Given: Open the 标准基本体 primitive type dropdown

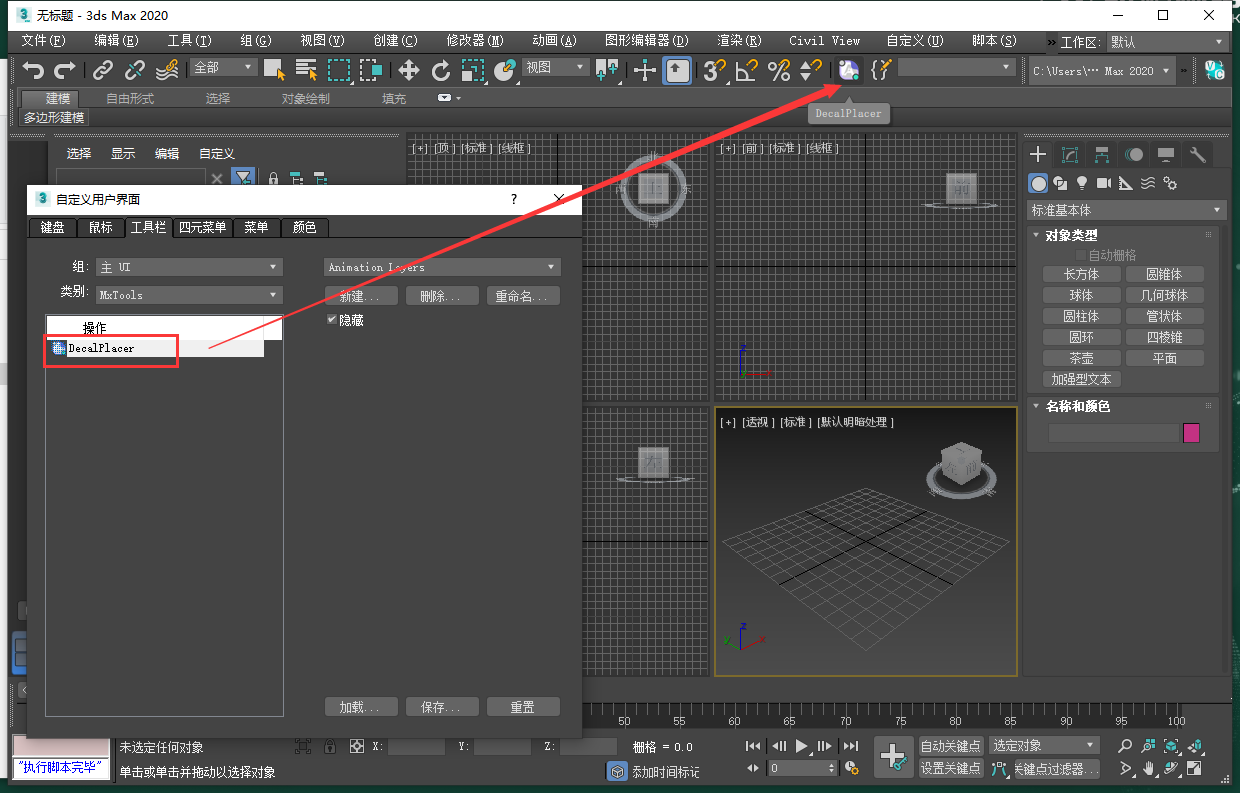Looking at the screenshot, I should pyautogui.click(x=1126, y=210).
